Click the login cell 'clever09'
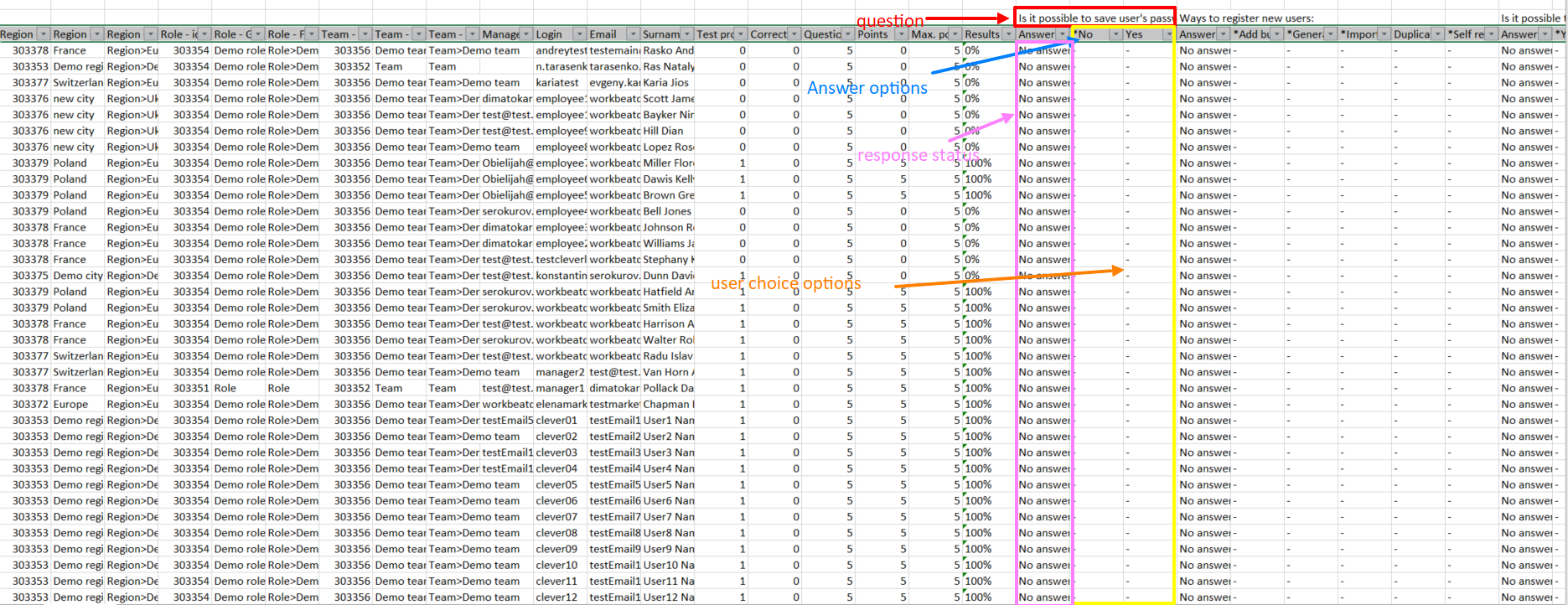Viewport: 1568px width, 605px height. pos(561,550)
